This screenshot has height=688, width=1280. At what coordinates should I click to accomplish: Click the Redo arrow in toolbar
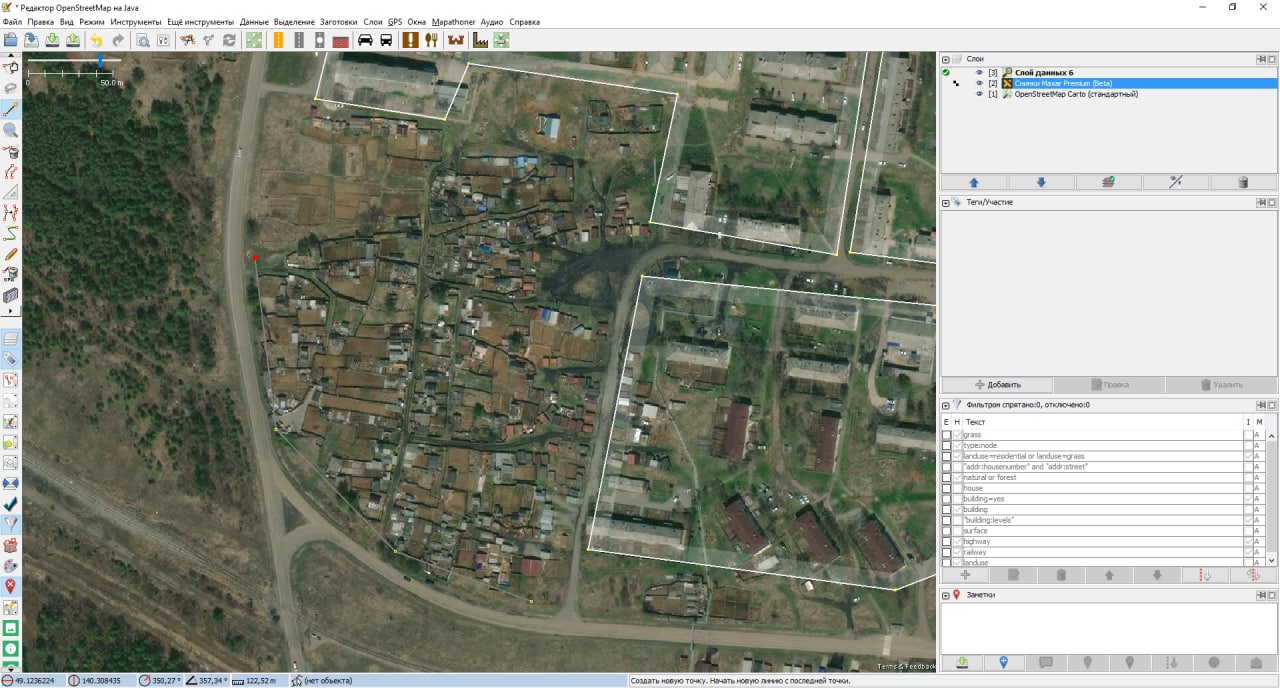(118, 40)
